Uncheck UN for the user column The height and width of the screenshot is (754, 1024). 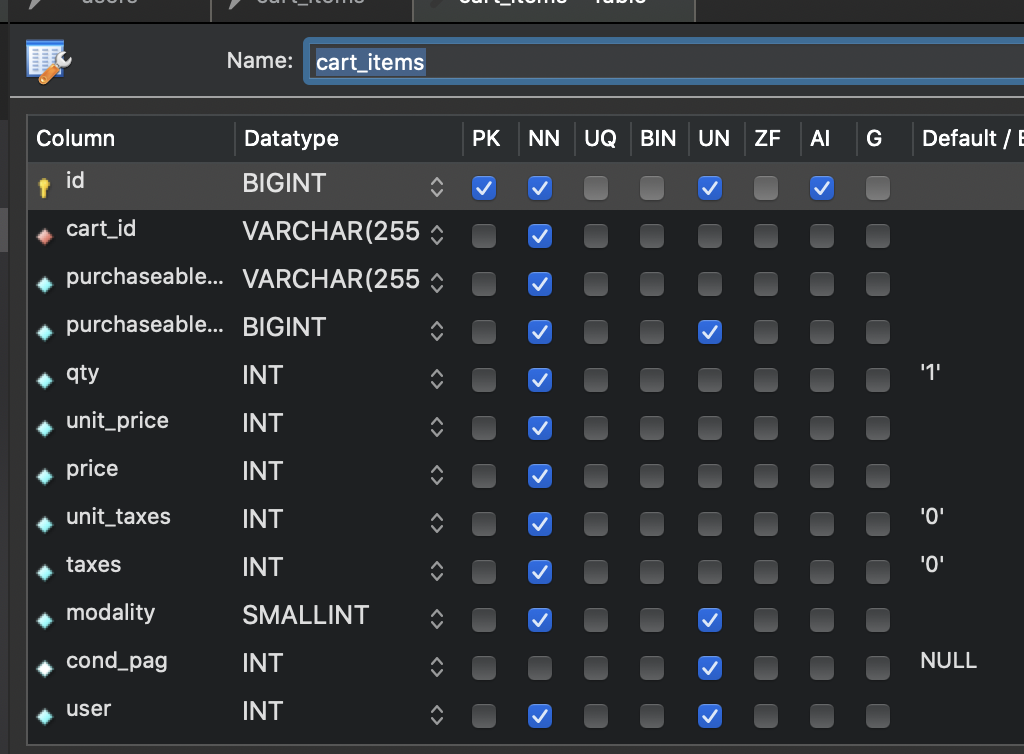pos(710,715)
